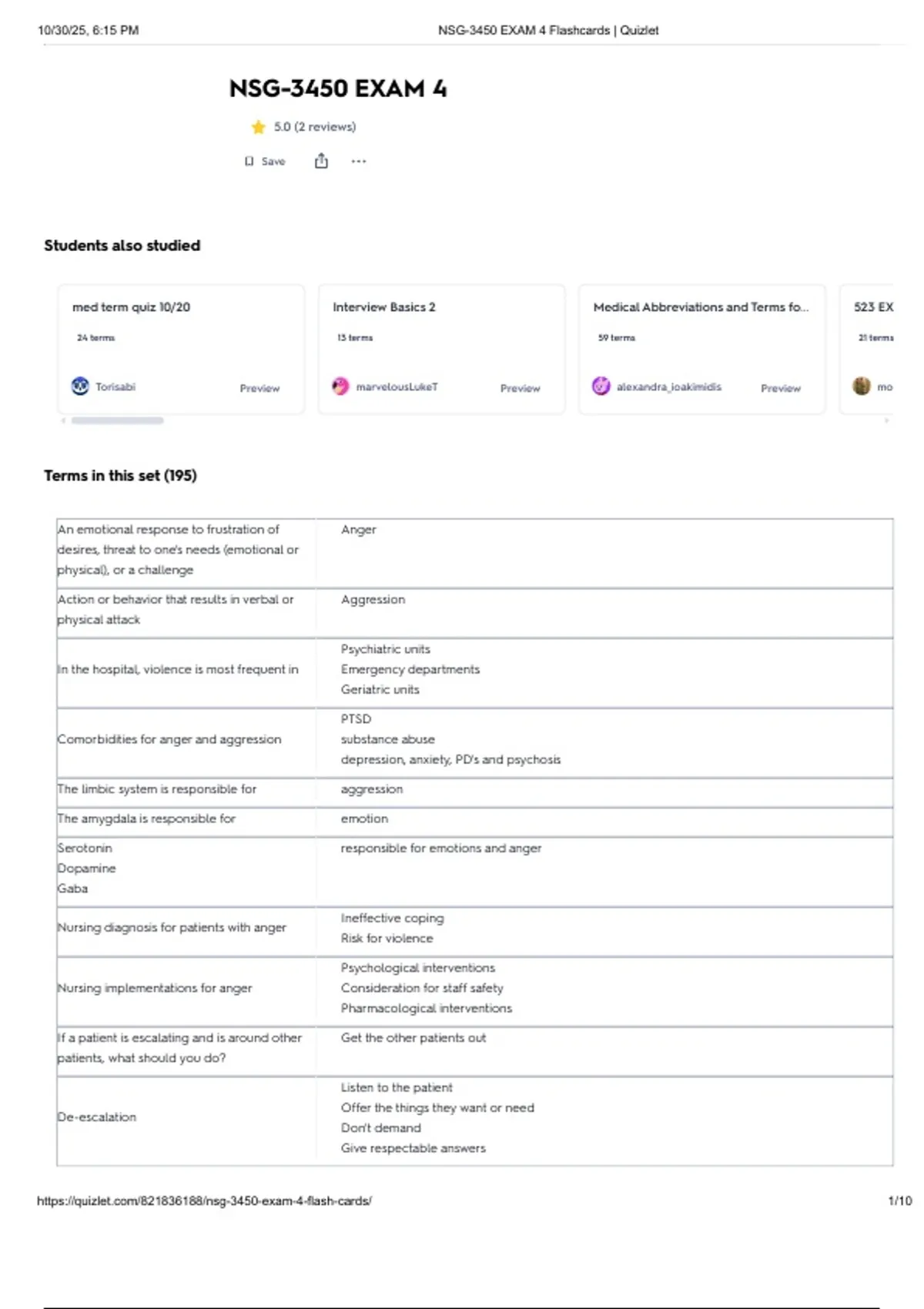Select the Anger definition cell

coord(604,554)
